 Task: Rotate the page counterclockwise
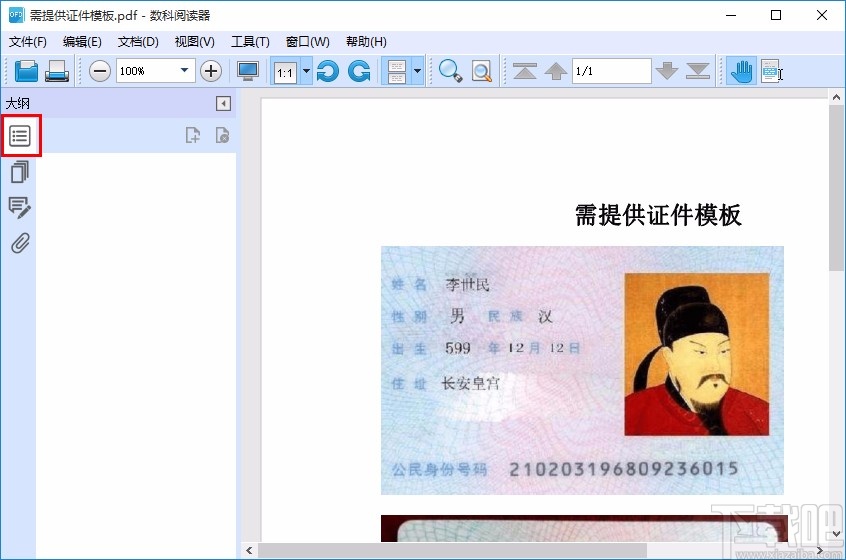[x=328, y=71]
